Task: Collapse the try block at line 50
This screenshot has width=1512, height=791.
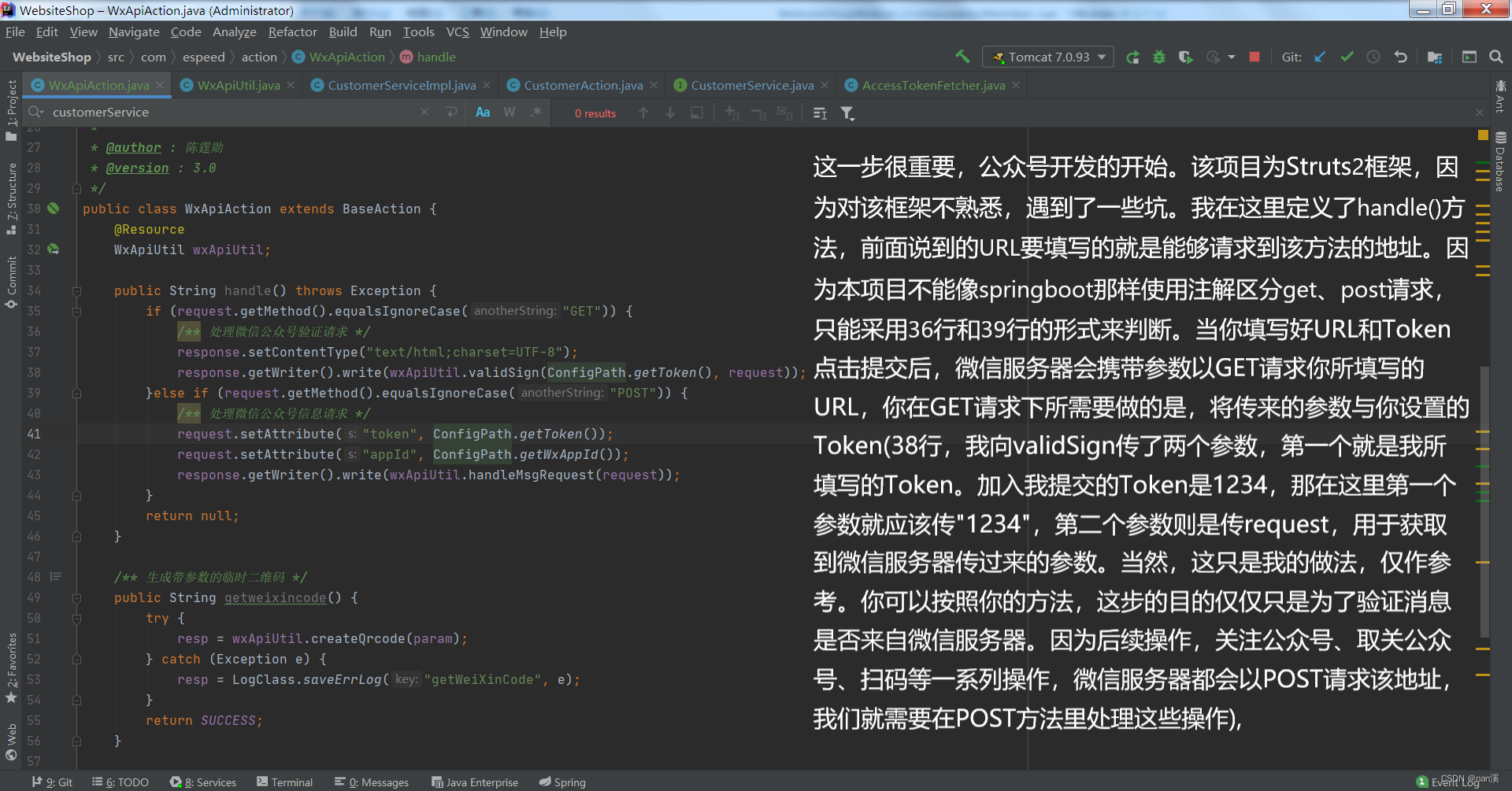Action: [76, 619]
